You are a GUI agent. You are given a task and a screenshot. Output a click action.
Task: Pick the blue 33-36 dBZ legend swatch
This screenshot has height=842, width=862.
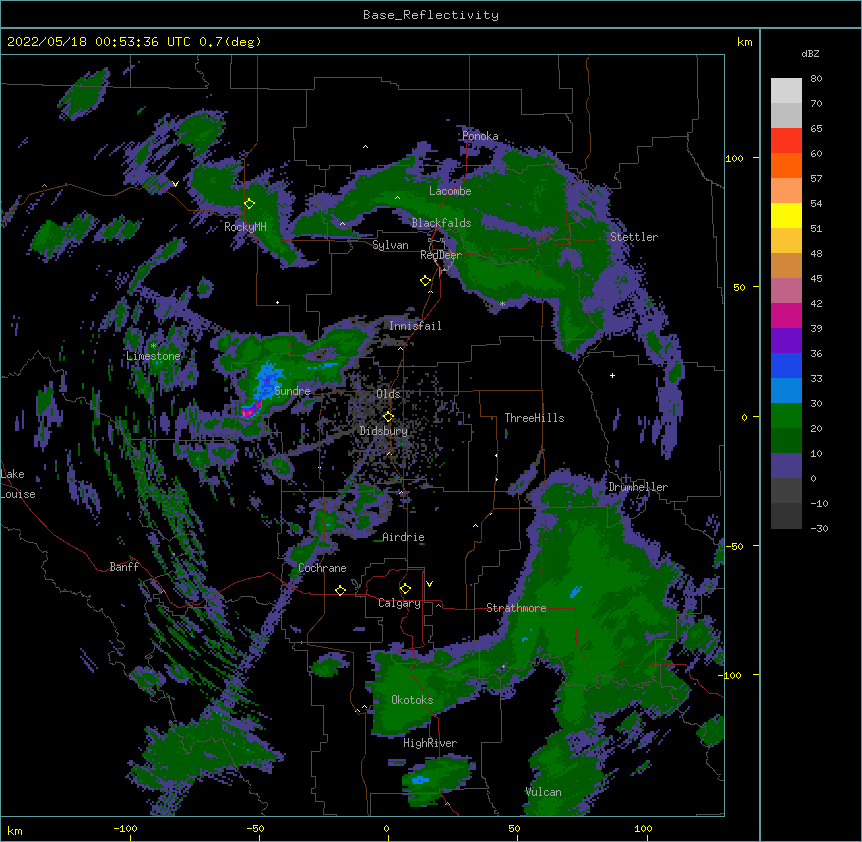tap(786, 365)
